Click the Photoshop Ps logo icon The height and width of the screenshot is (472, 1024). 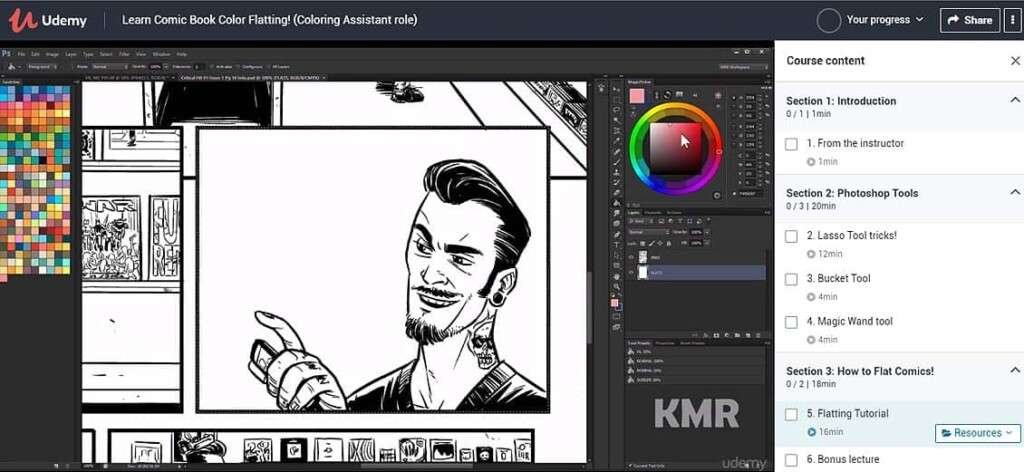click(x=7, y=54)
